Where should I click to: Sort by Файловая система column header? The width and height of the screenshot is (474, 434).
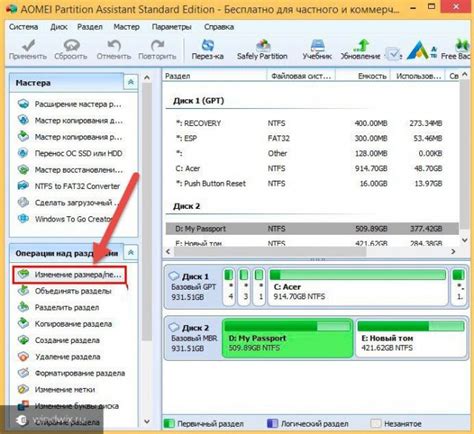pyautogui.click(x=301, y=76)
